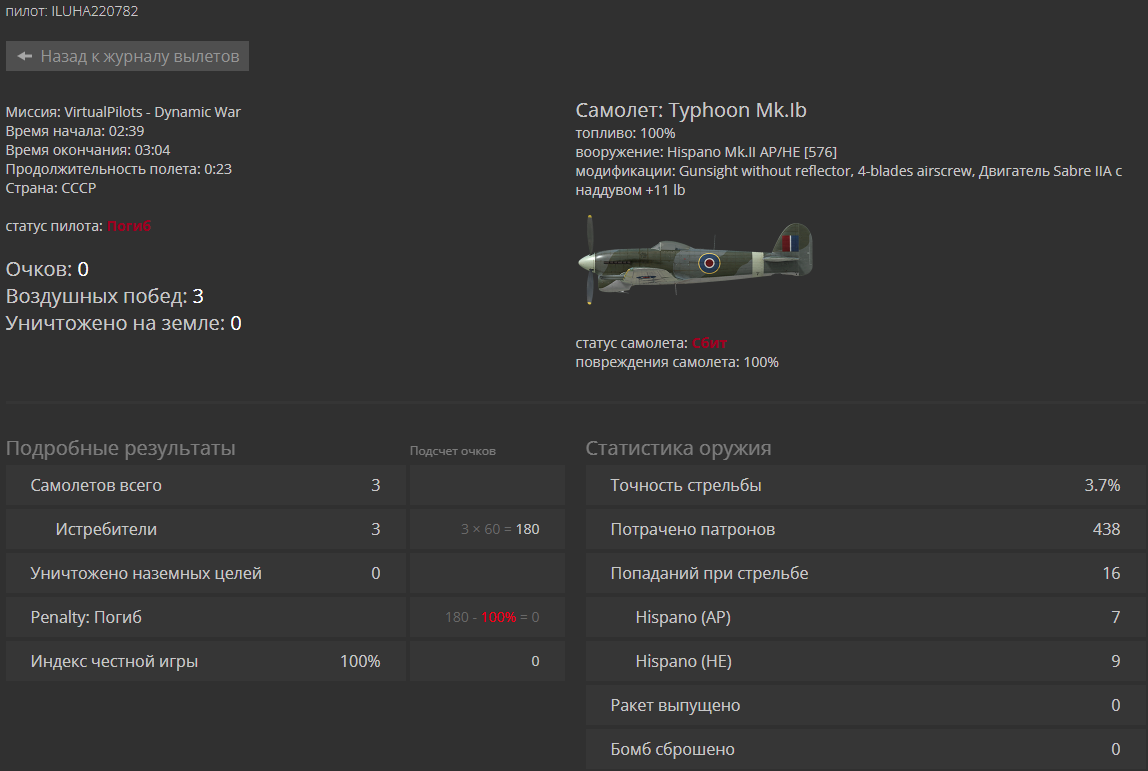The height and width of the screenshot is (771, 1148).
Task: Click score calculation '3 × 60 = 180'
Action: (x=500, y=529)
